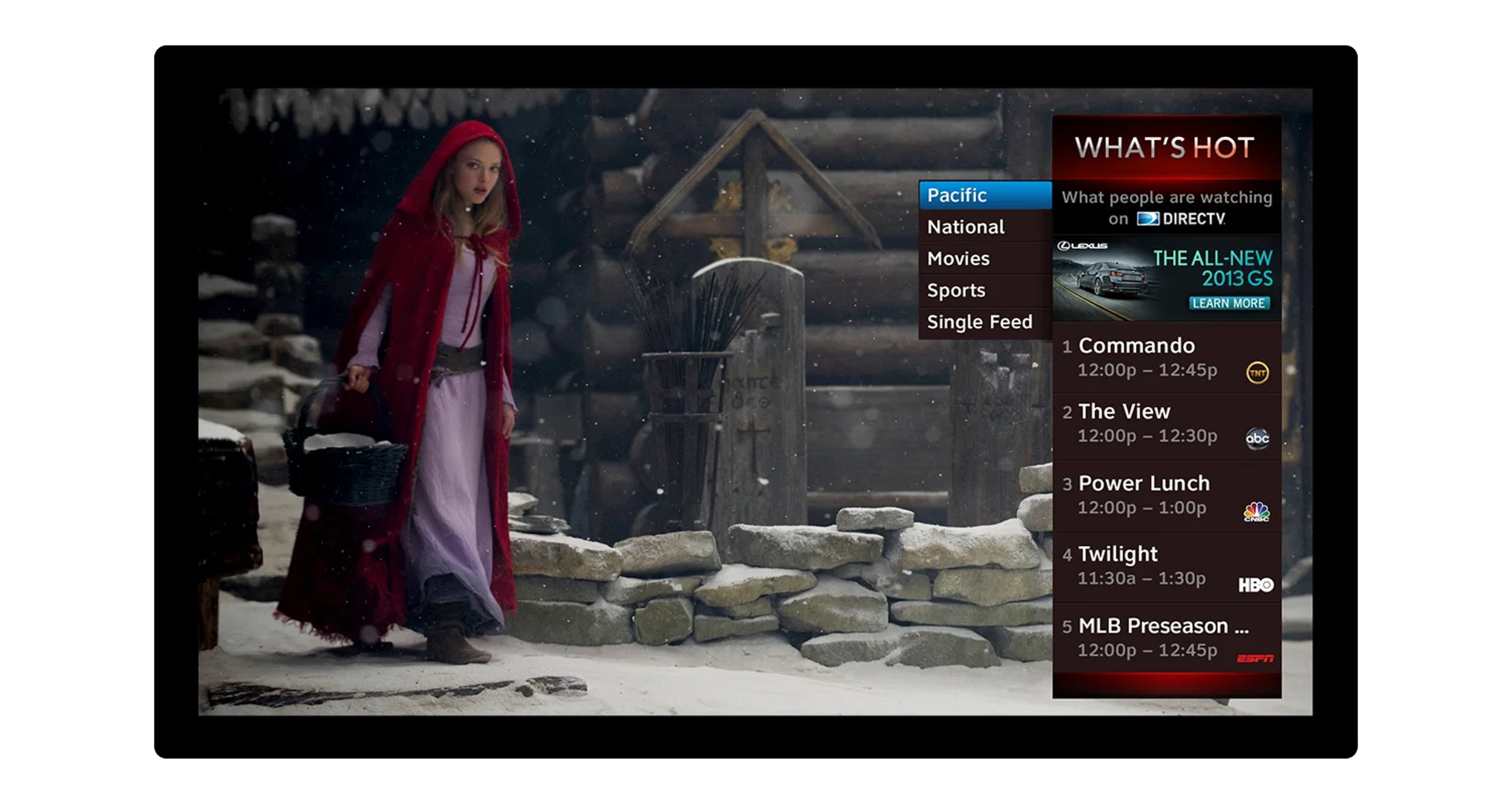Click the ABC channel logo
1512x810 pixels.
click(x=1257, y=438)
